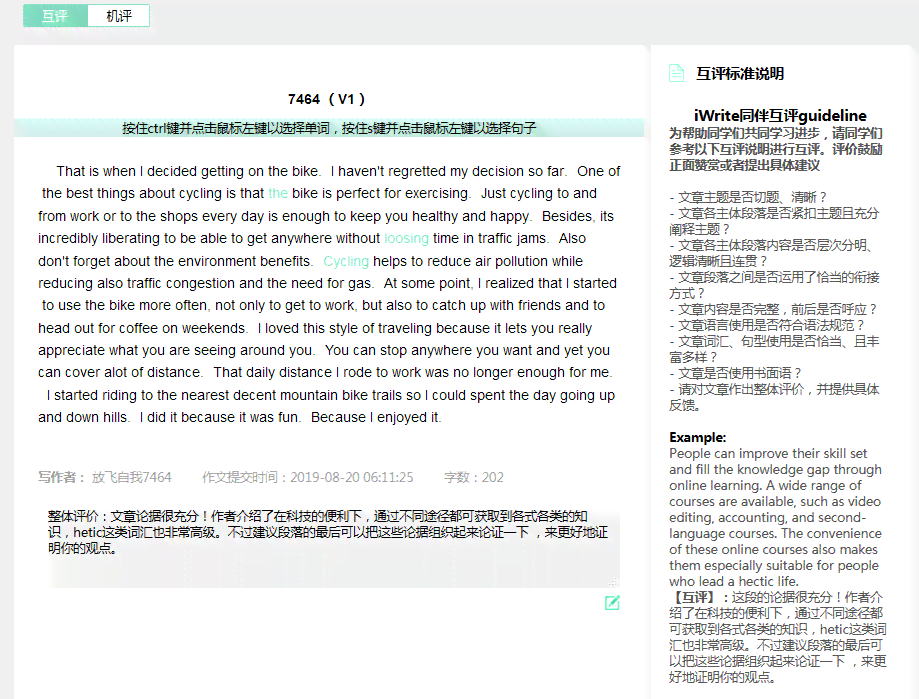Click the author name 放飞自我7464

131,477
